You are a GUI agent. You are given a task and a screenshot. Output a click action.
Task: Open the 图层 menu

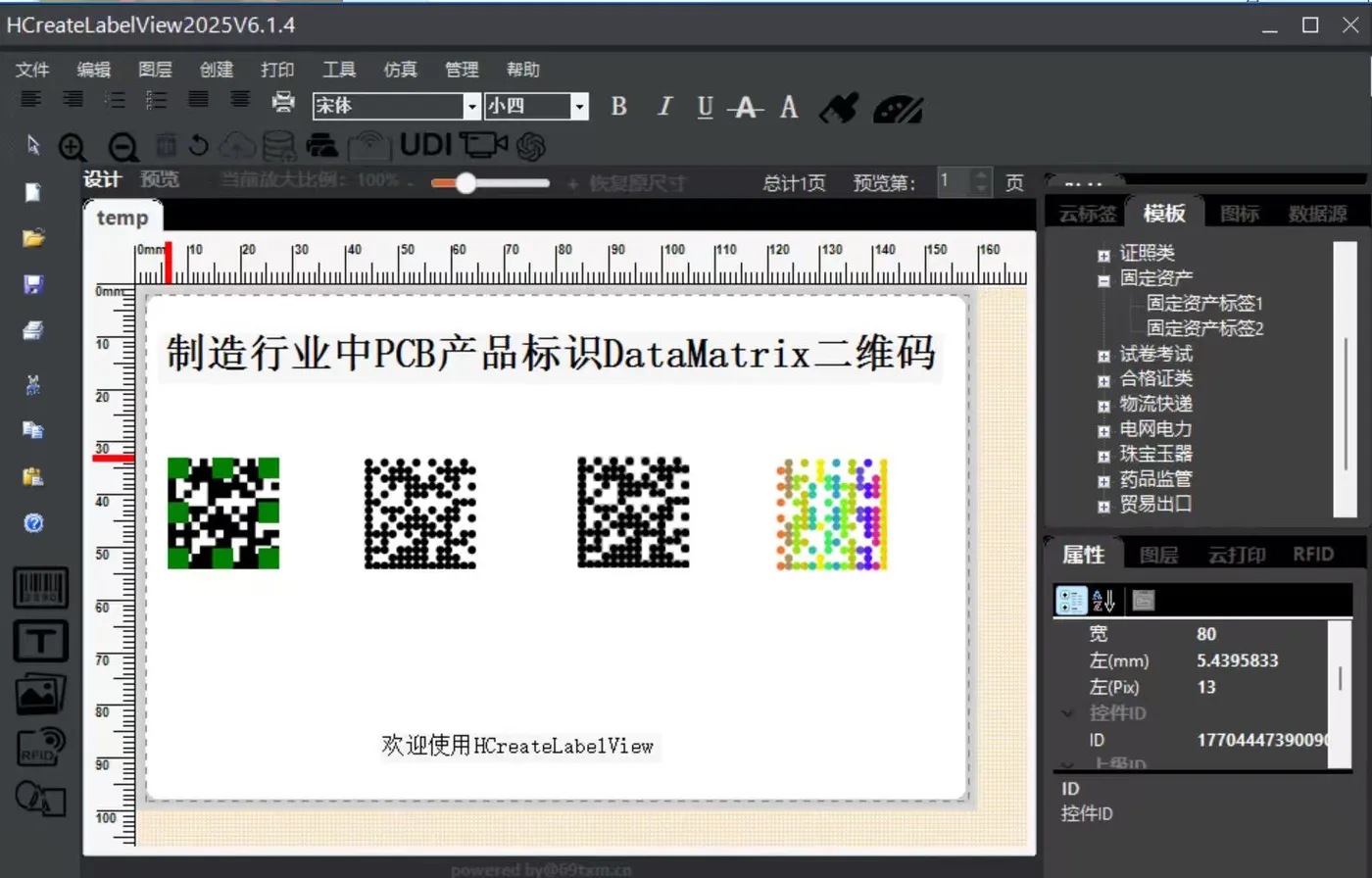click(x=155, y=70)
